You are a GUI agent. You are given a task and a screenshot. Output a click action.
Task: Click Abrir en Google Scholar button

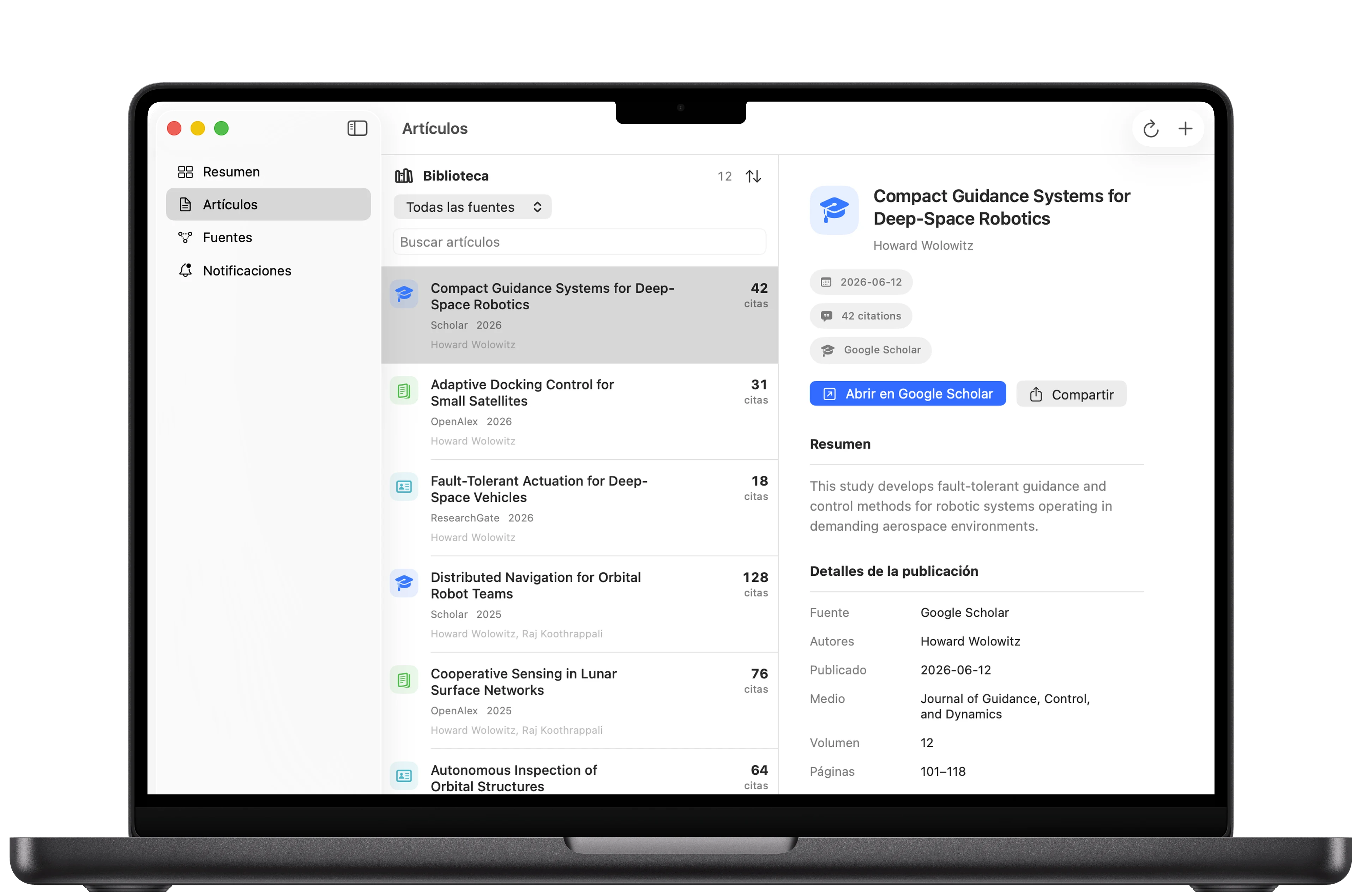(x=908, y=394)
